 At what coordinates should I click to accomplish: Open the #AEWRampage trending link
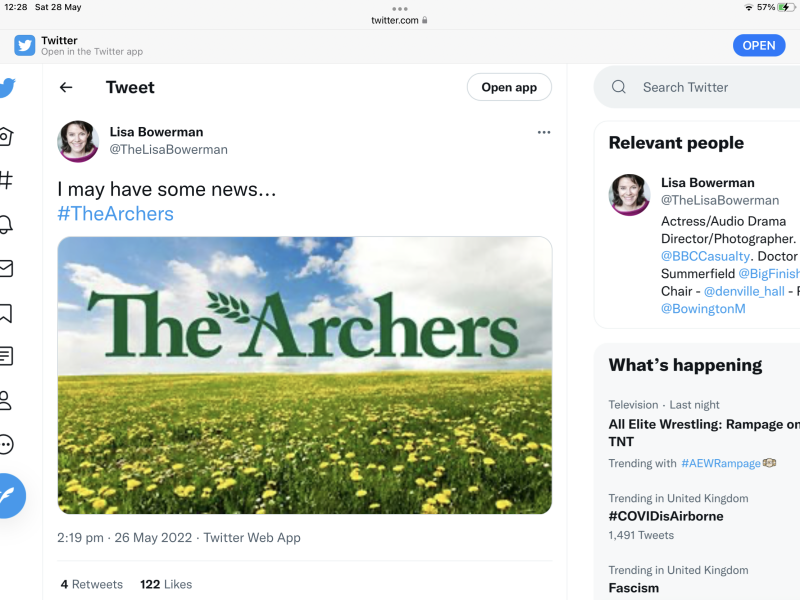click(721, 463)
